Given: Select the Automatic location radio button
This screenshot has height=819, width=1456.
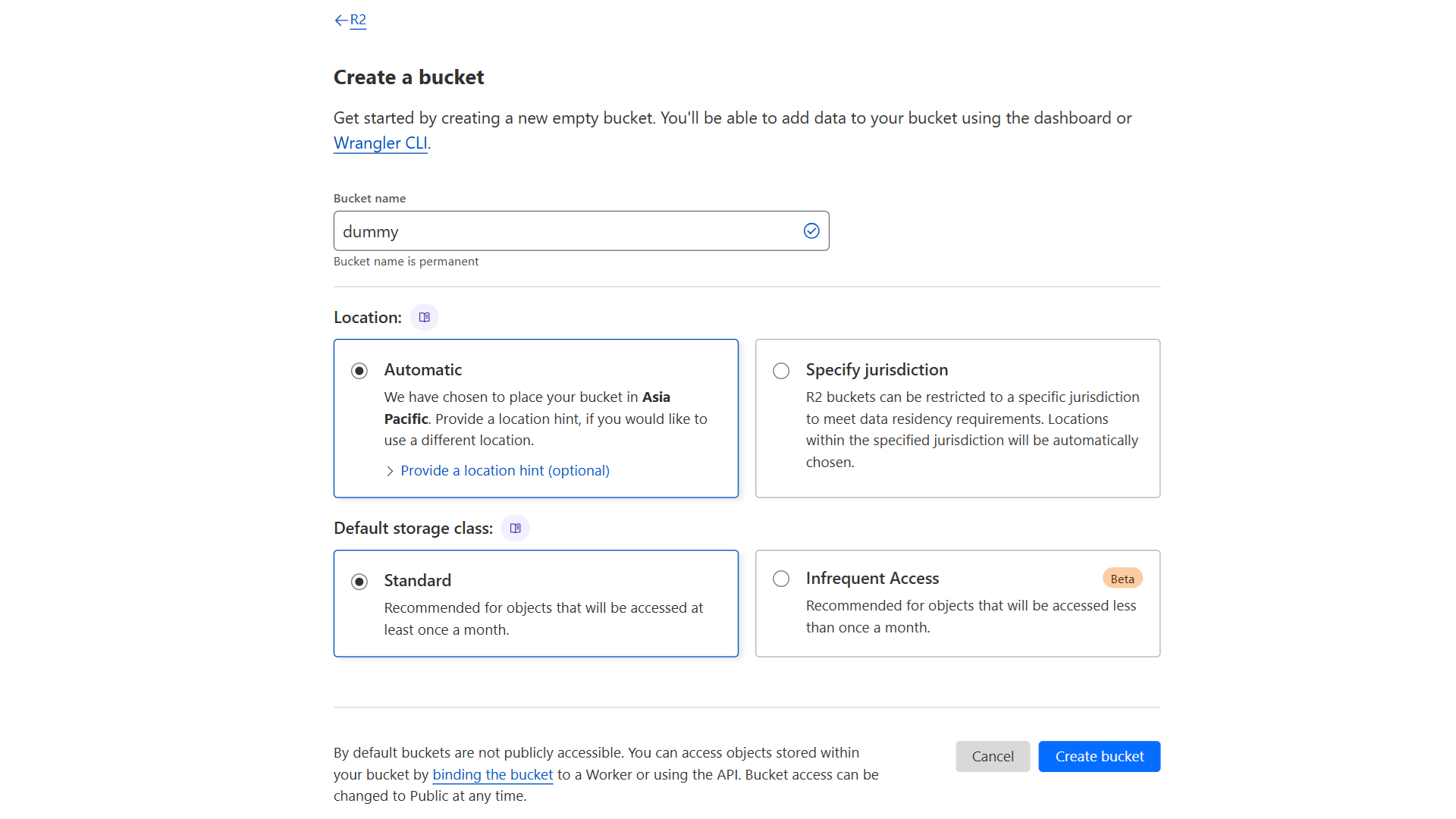Looking at the screenshot, I should (x=359, y=371).
